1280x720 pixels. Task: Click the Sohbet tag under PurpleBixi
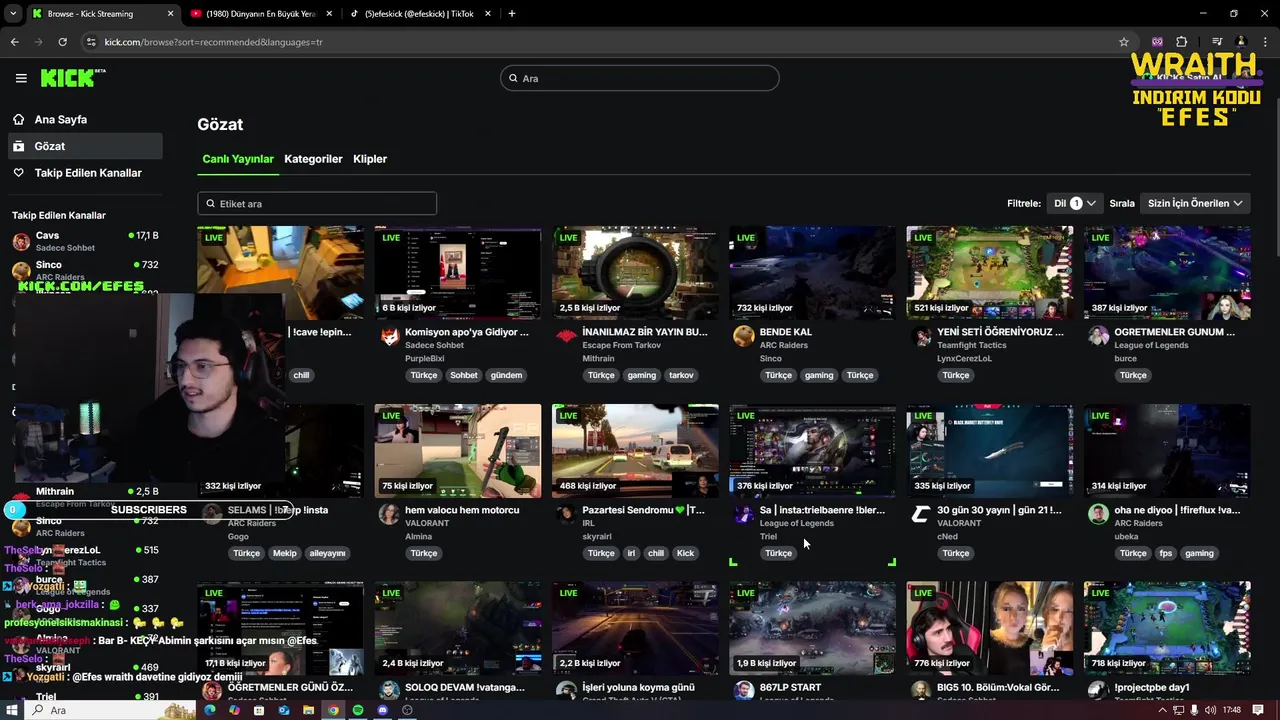(x=463, y=375)
